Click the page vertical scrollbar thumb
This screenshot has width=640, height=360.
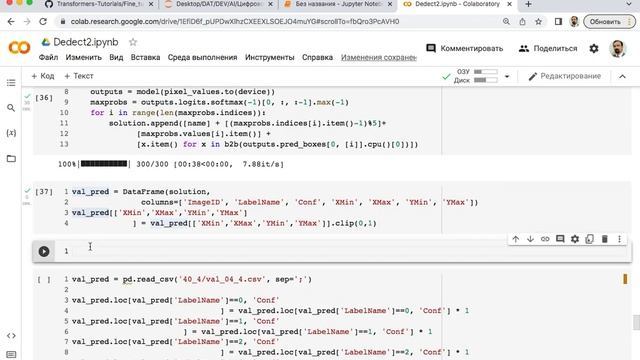pos(636,322)
